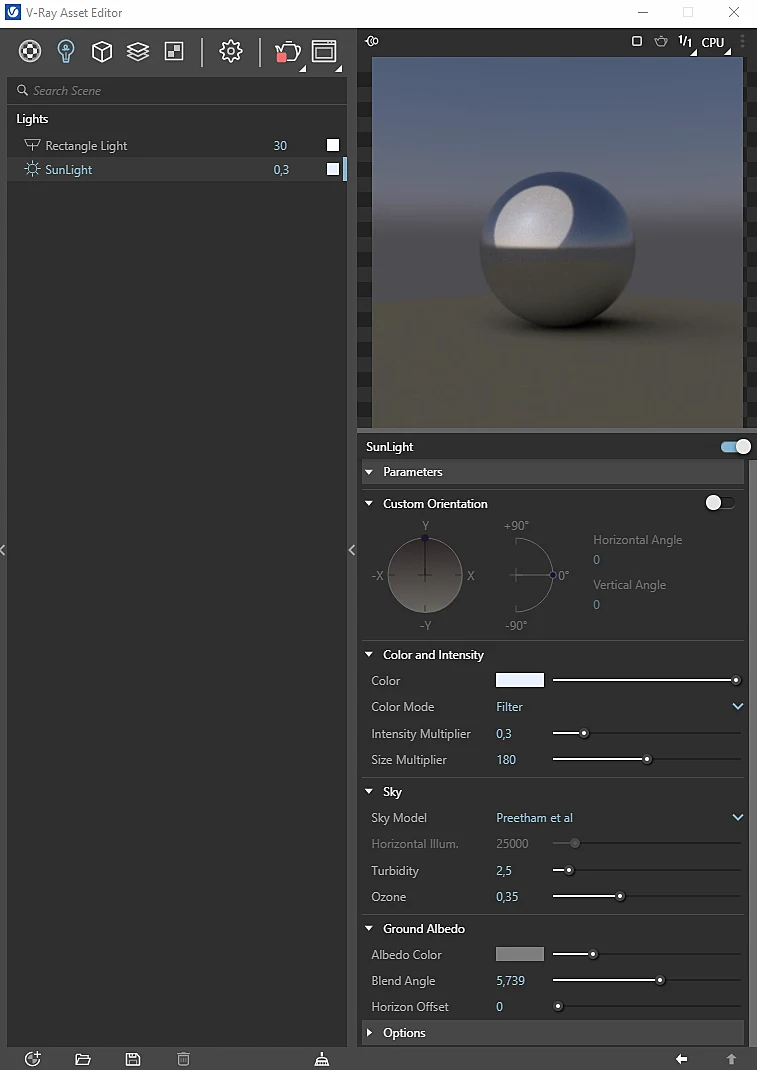757x1070 pixels.
Task: Click the save asset floppy icon
Action: pos(133,1058)
